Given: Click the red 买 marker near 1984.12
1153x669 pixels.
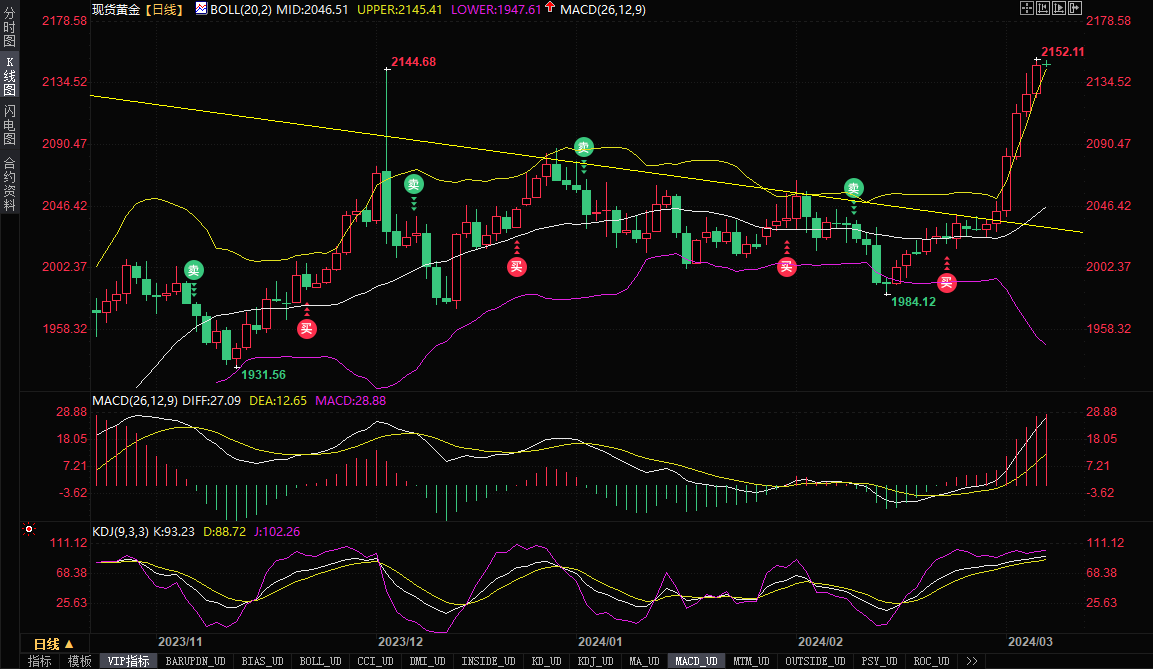Looking at the screenshot, I should click(x=946, y=283).
